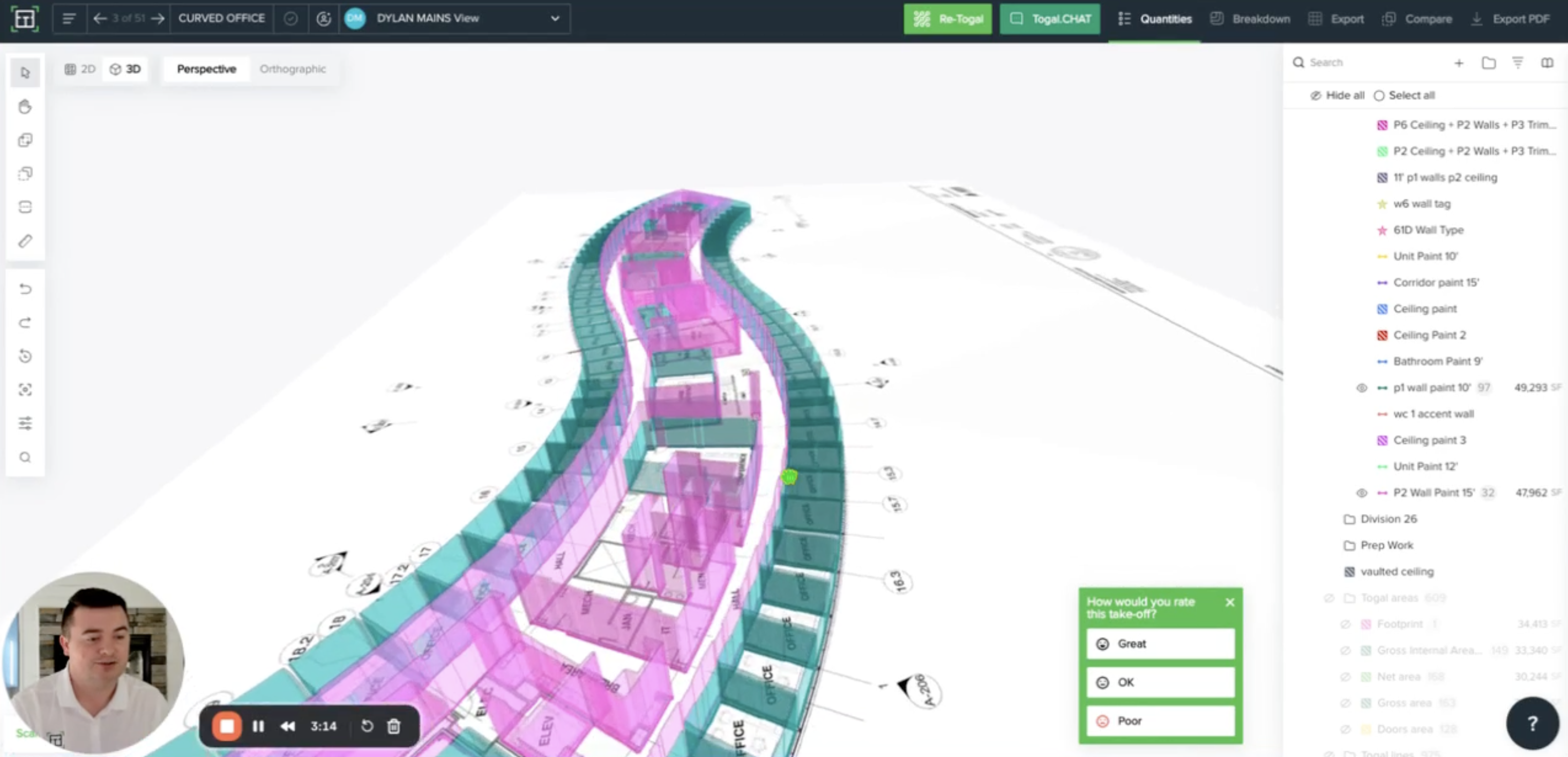Switch to the Orthographic view tab
The image size is (1568, 757).
[x=292, y=69]
